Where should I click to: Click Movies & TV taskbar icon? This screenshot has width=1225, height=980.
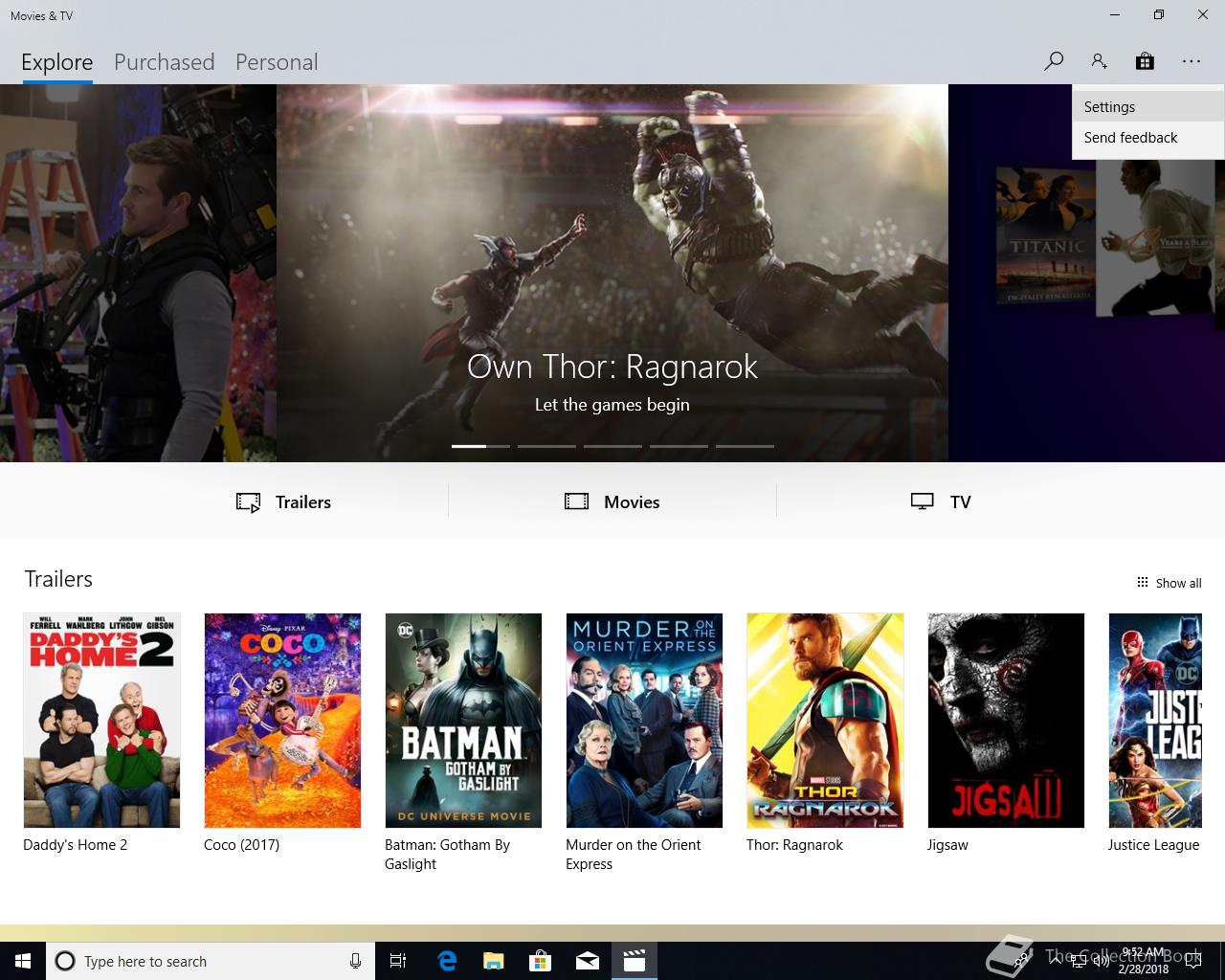tap(635, 961)
